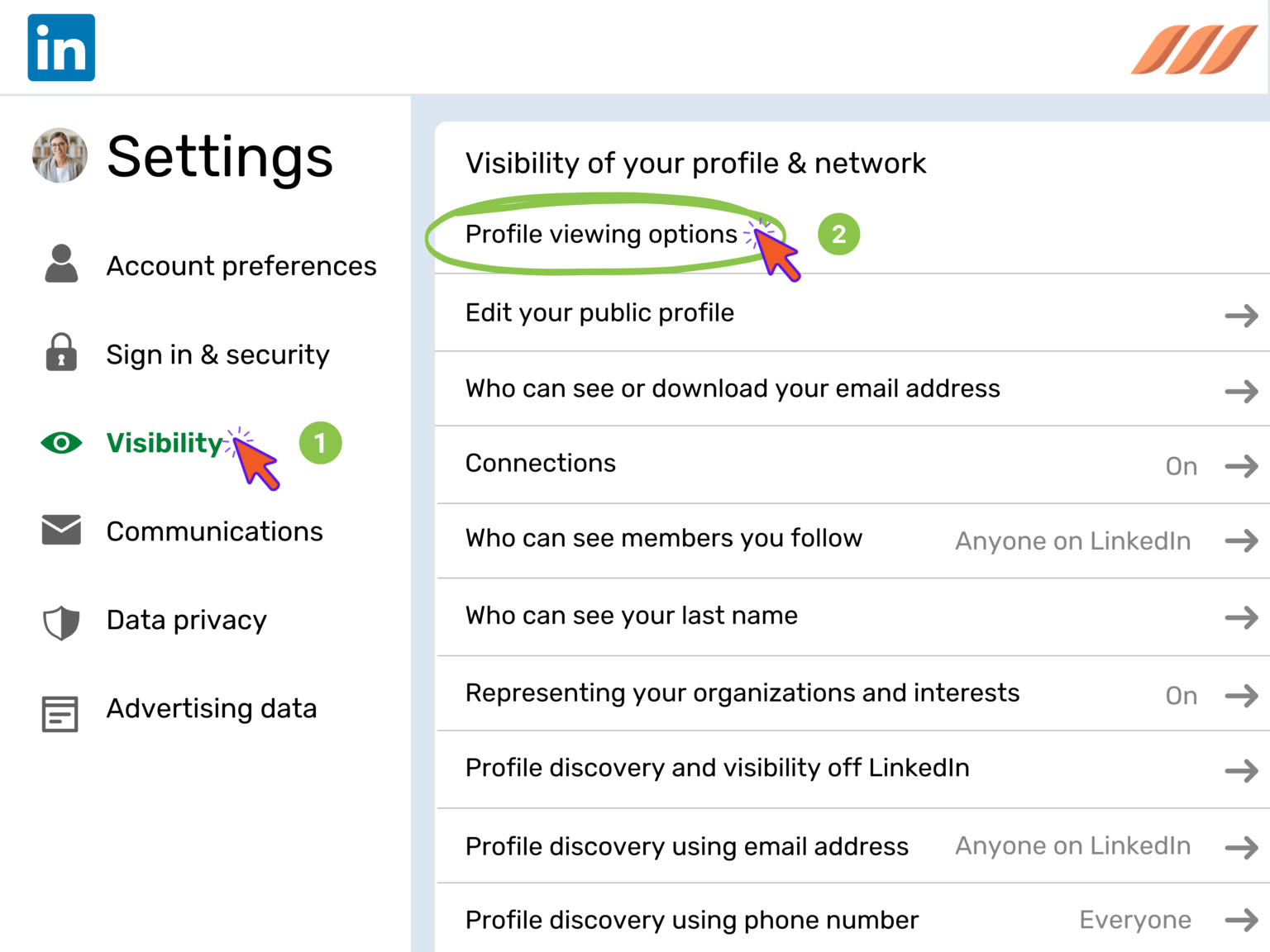Switch to the Account preferences section
The height and width of the screenshot is (952, 1270).
click(241, 265)
